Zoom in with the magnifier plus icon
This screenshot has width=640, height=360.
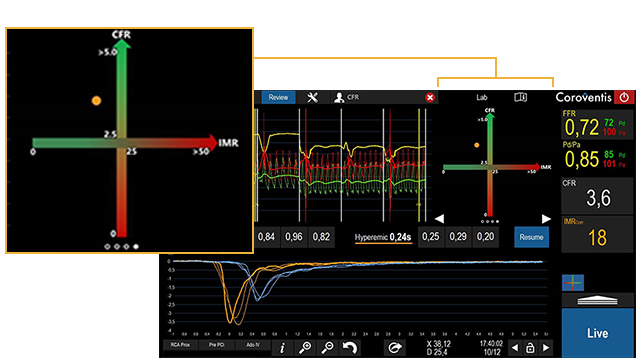pyautogui.click(x=305, y=348)
